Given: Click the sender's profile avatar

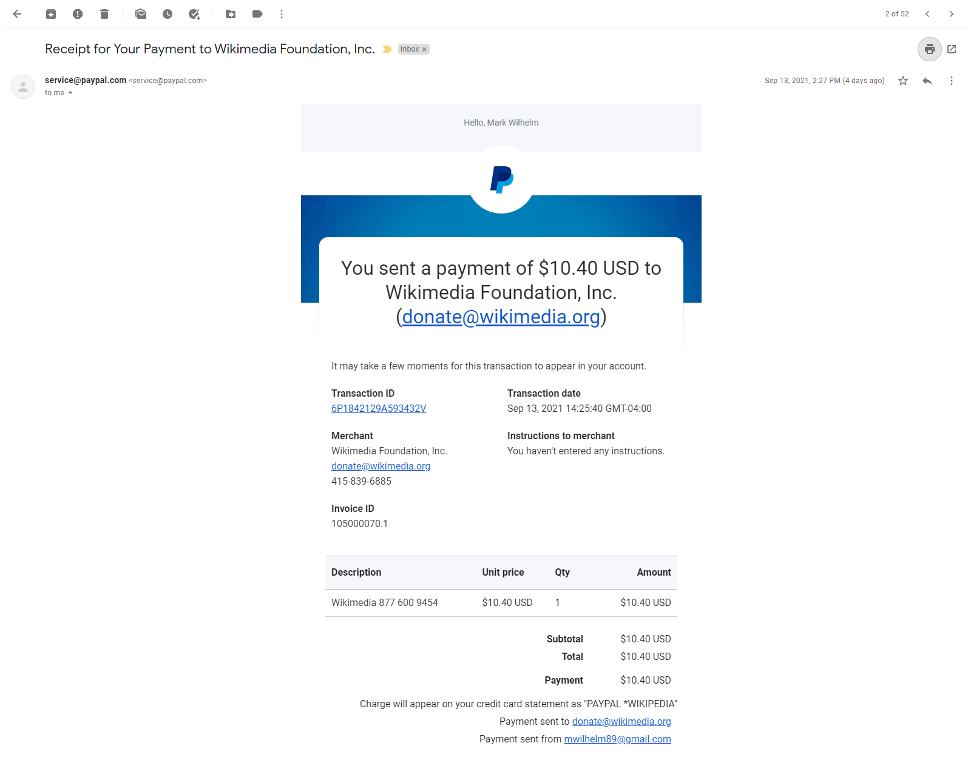Looking at the screenshot, I should tap(23, 87).
